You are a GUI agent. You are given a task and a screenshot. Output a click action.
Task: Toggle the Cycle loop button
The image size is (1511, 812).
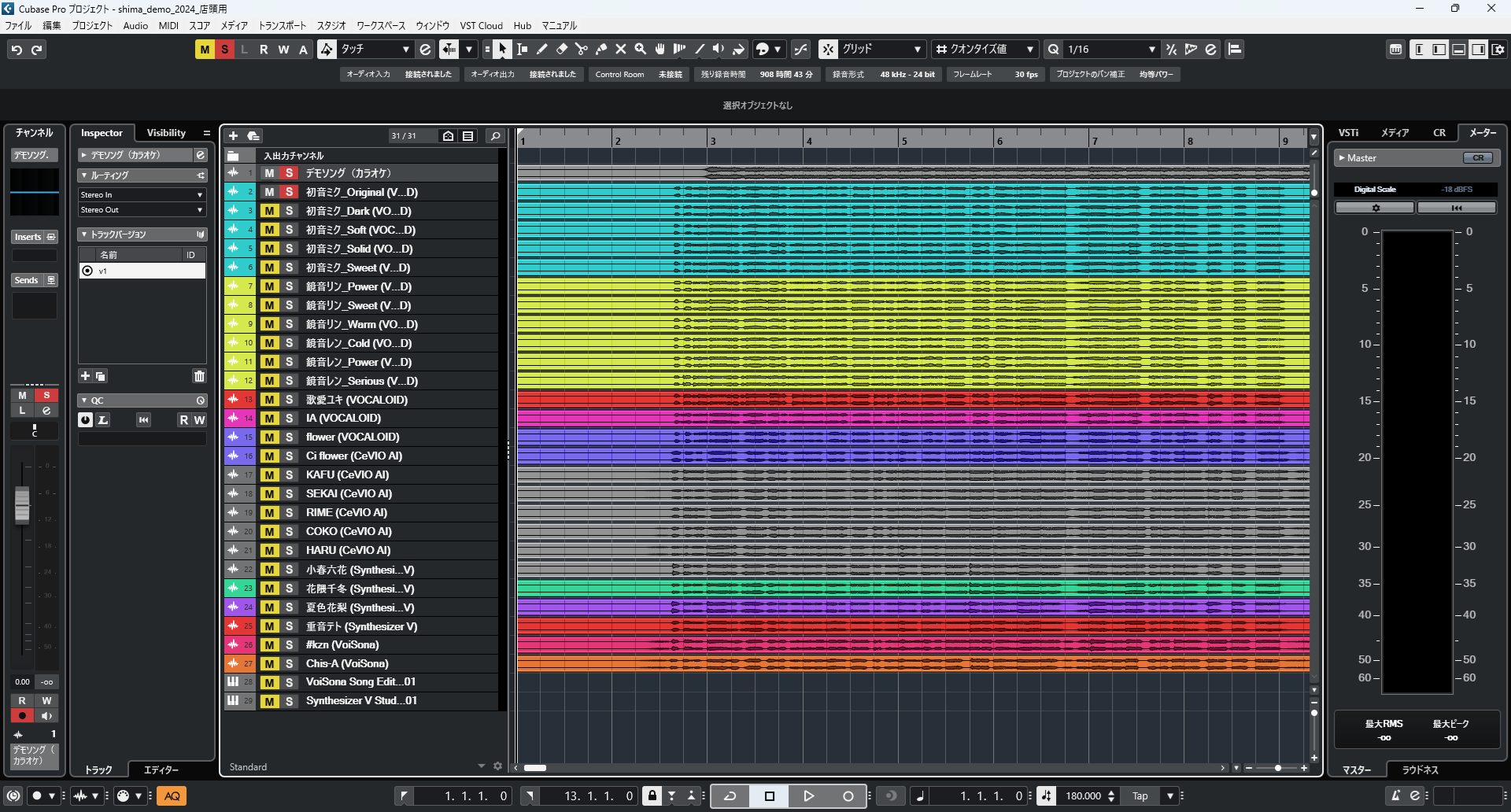[x=730, y=796]
